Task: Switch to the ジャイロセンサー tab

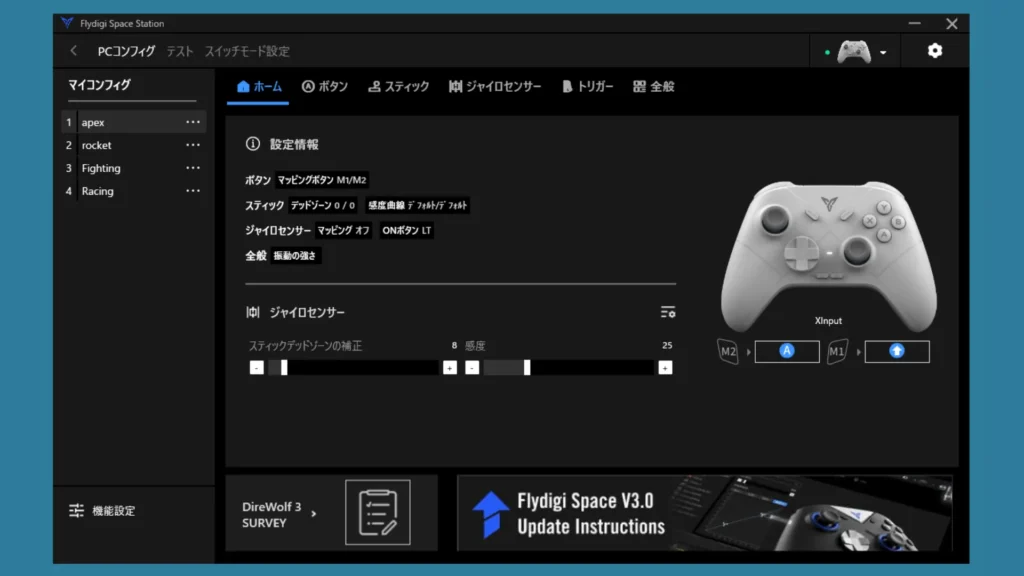Action: 495,87
